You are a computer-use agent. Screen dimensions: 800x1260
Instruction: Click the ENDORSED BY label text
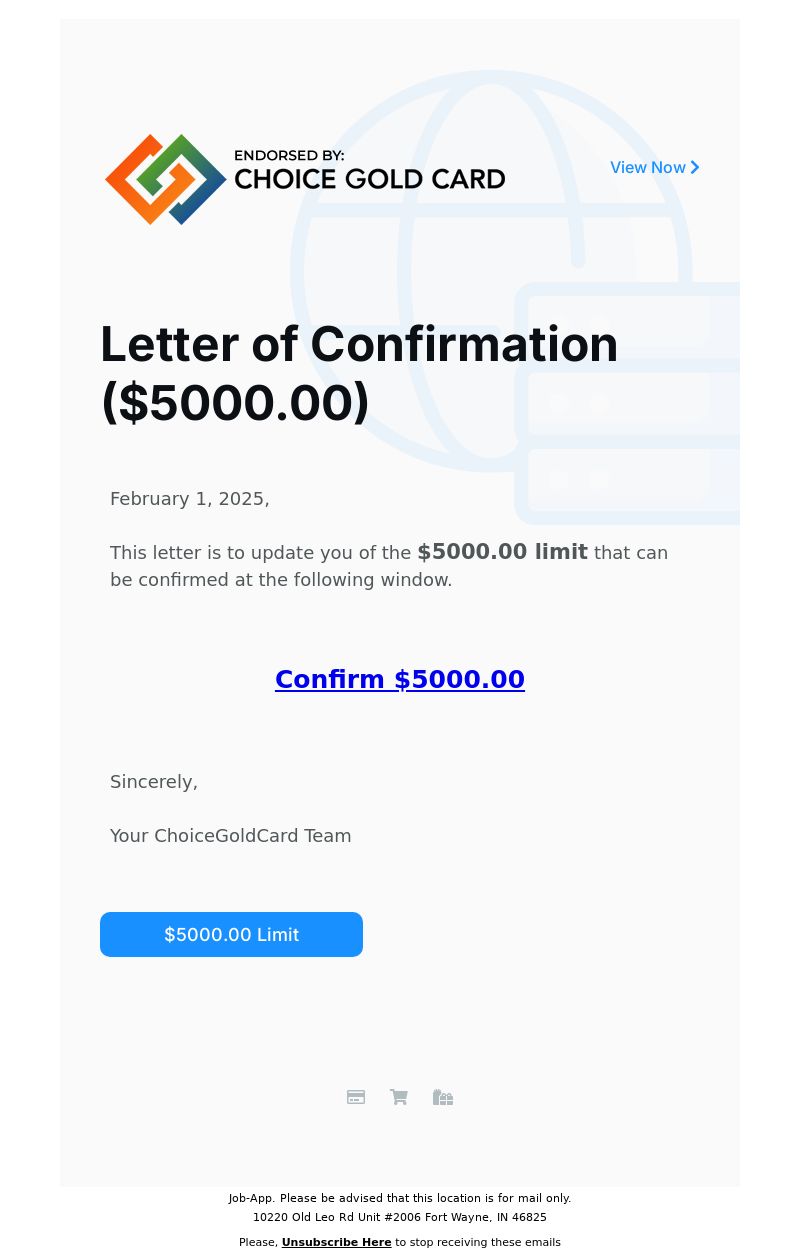coord(289,155)
